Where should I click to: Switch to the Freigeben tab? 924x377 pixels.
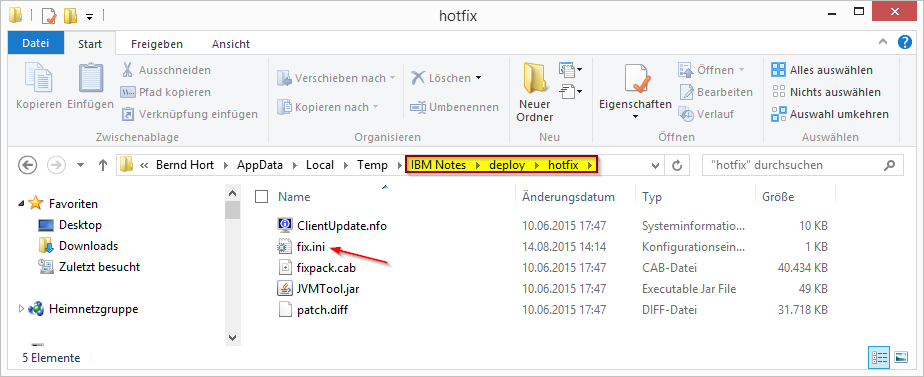pyautogui.click(x=157, y=44)
